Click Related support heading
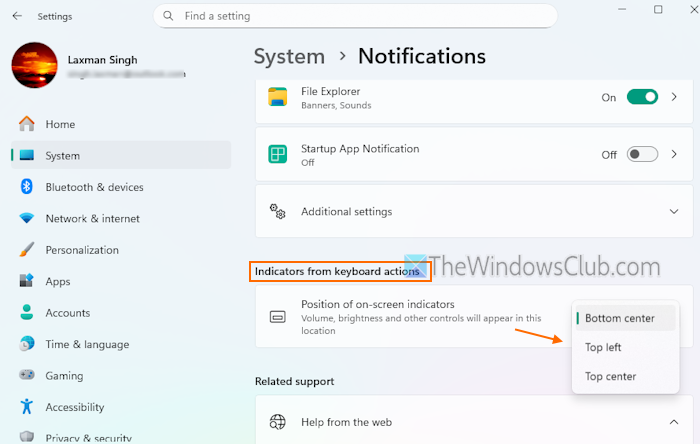700x444 pixels. 294,381
